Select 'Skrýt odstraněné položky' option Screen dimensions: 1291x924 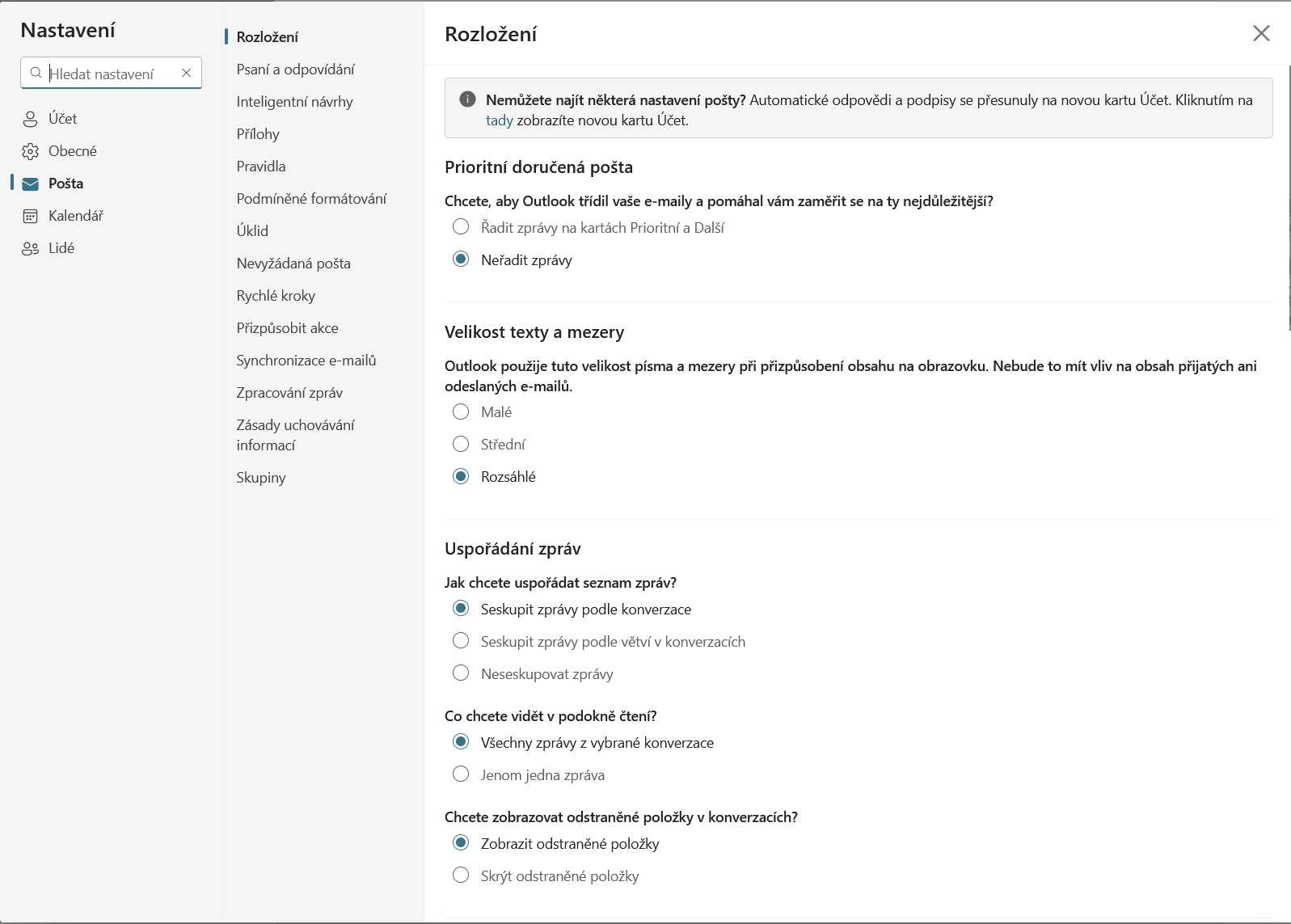pos(461,875)
